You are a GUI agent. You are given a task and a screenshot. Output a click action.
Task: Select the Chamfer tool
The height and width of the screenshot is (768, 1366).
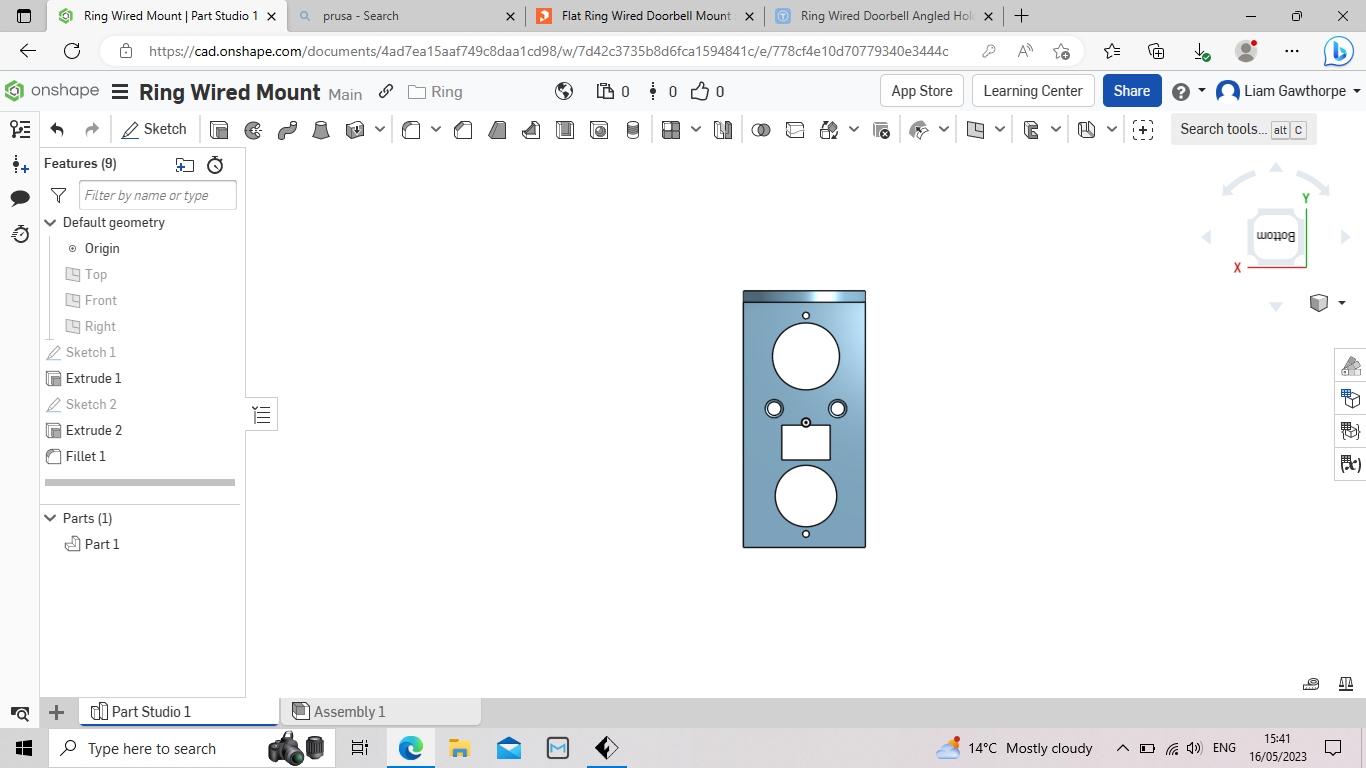(463, 130)
